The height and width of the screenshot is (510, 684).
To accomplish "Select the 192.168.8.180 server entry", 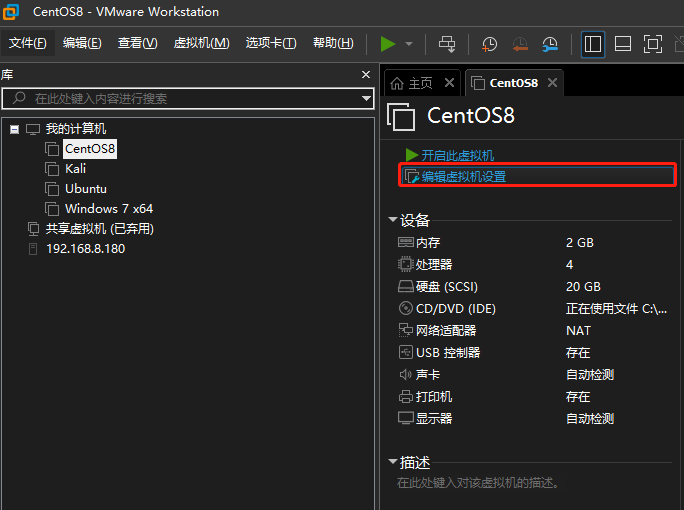I will [86, 249].
